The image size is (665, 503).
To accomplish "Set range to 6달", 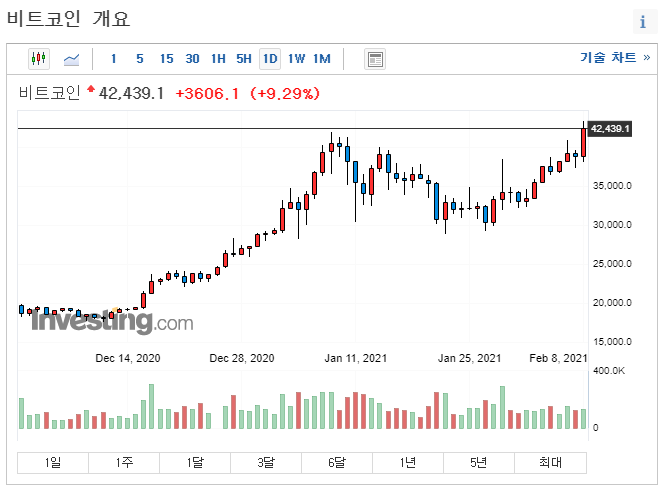I will point(337,462).
